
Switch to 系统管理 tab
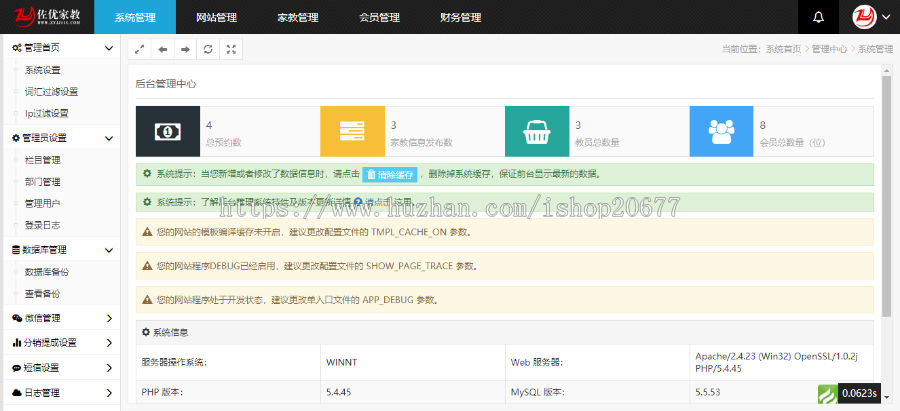pos(135,17)
